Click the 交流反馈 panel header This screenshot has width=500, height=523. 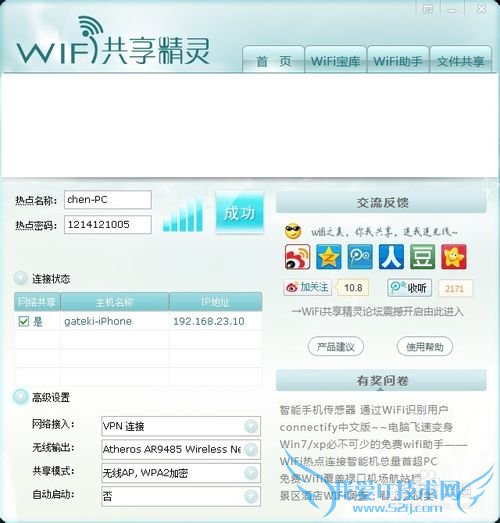coord(381,202)
